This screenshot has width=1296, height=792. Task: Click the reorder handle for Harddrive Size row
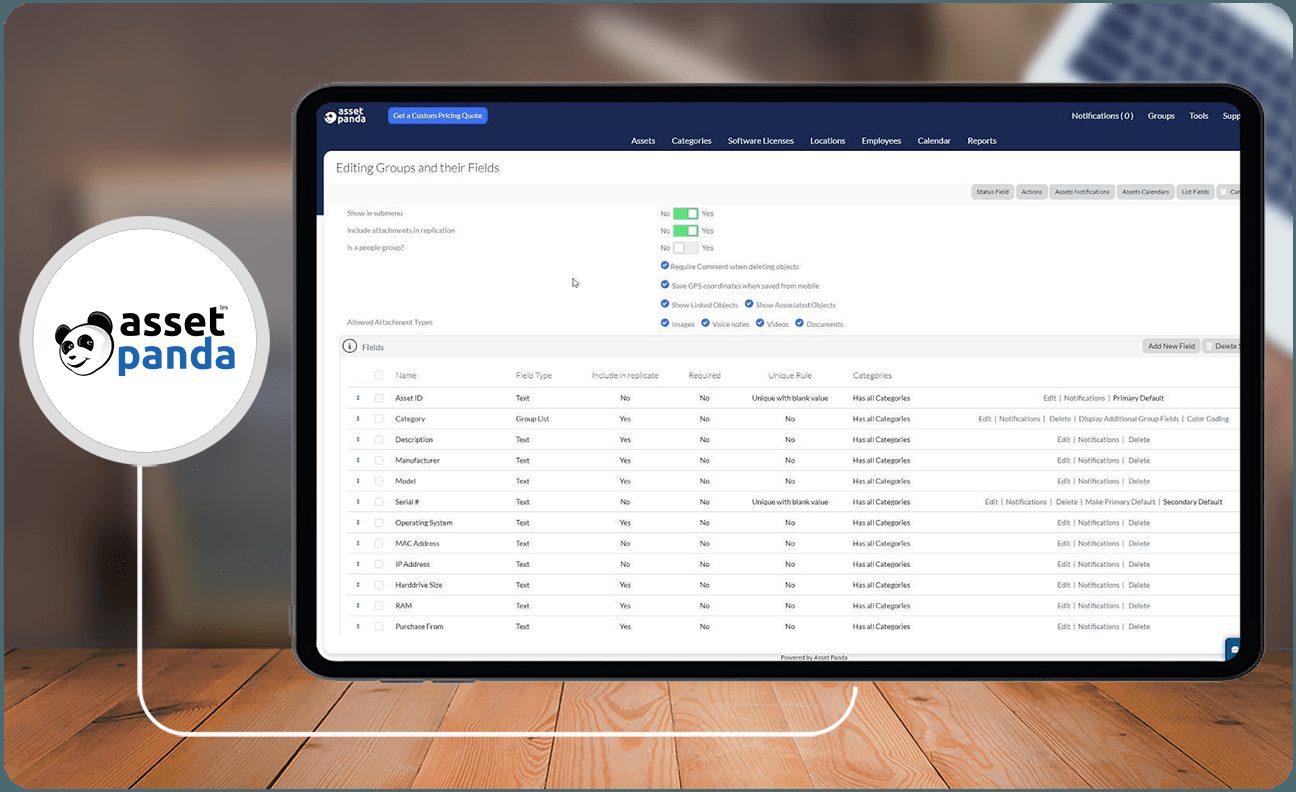coord(358,585)
